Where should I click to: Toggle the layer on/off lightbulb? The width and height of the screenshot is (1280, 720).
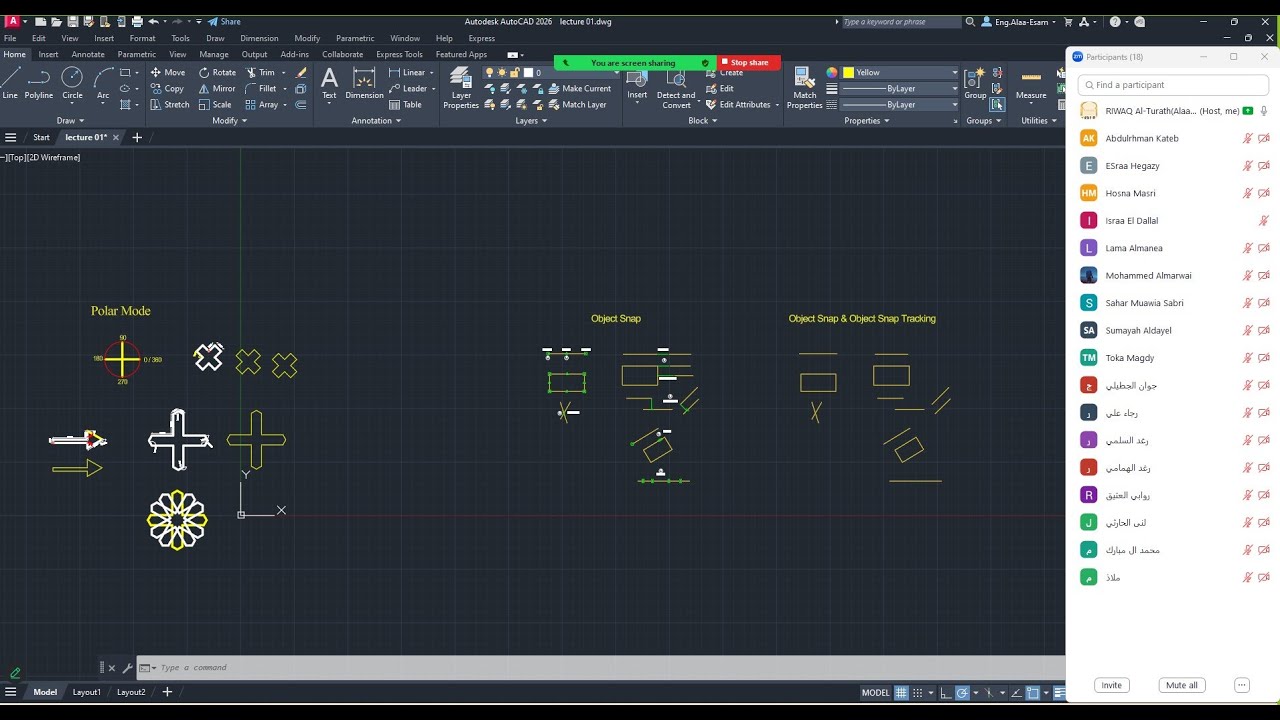tap(490, 72)
